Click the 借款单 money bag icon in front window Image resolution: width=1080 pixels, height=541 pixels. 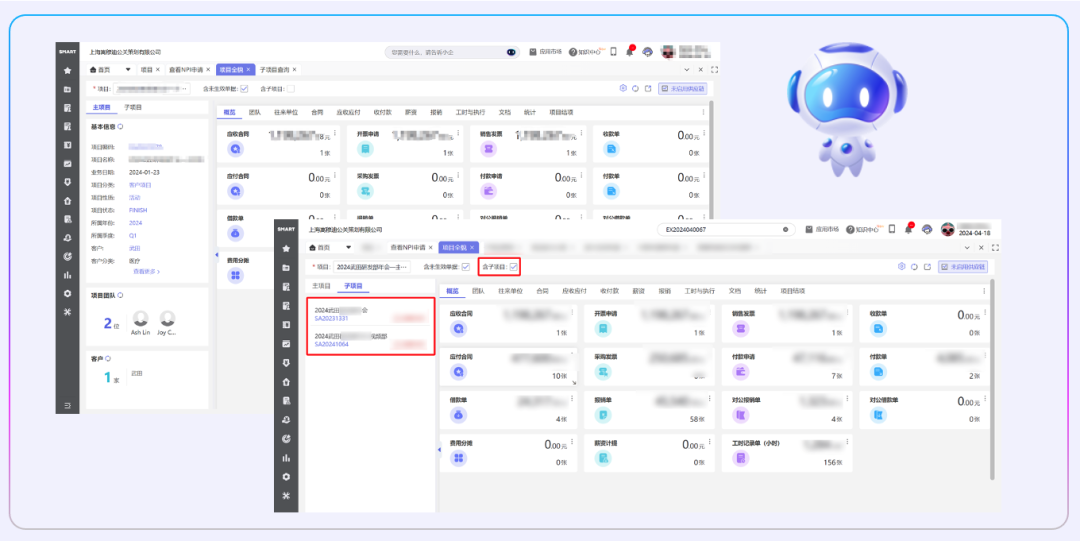tap(460, 414)
